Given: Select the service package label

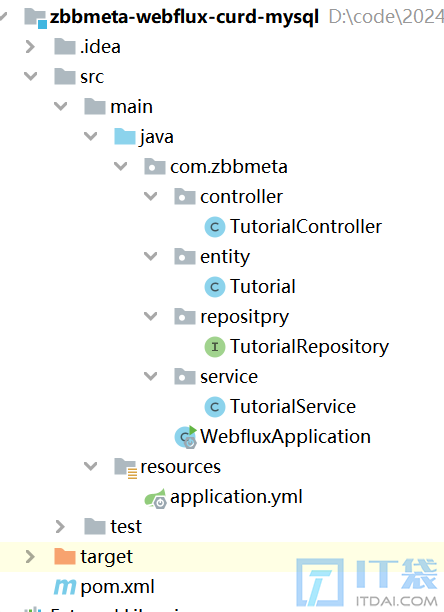Looking at the screenshot, I should point(229,377).
